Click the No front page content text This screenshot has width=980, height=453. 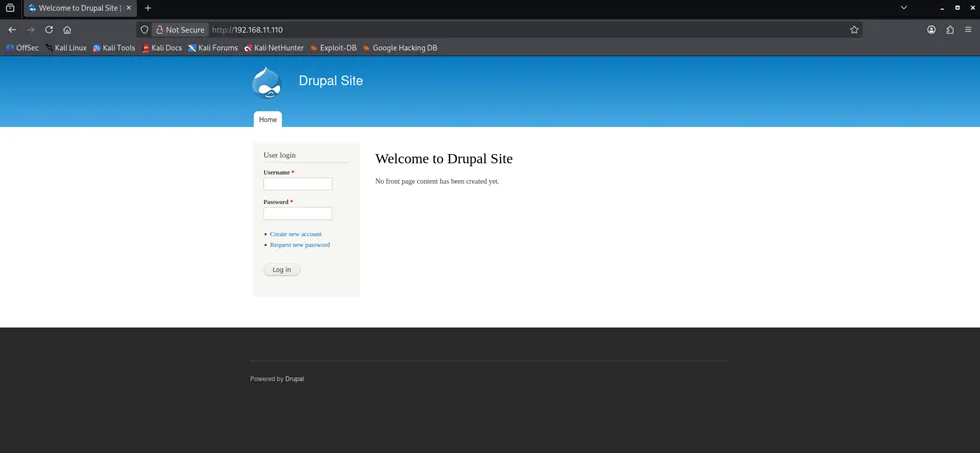pyautogui.click(x=437, y=181)
